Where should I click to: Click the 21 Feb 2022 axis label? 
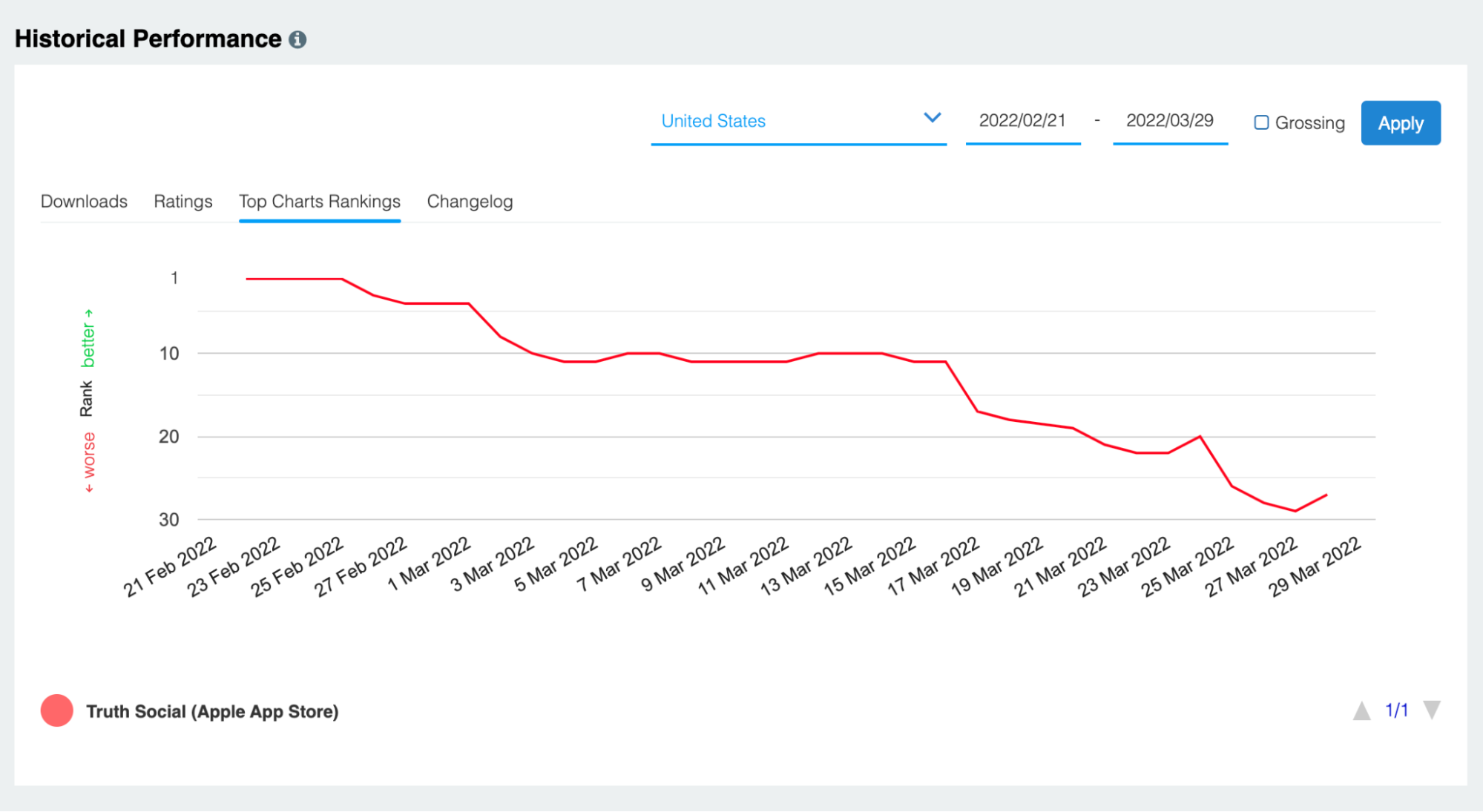[171, 567]
